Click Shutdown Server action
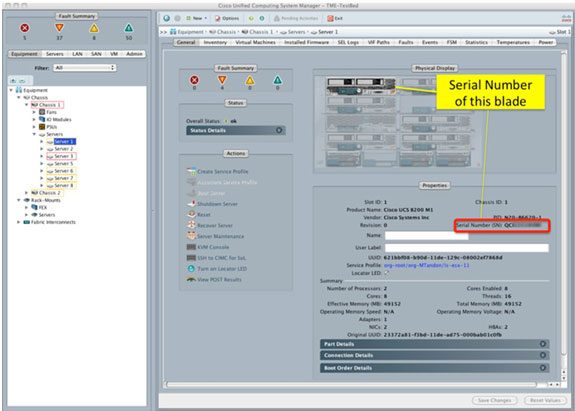The height and width of the screenshot is (411, 575). coord(212,204)
